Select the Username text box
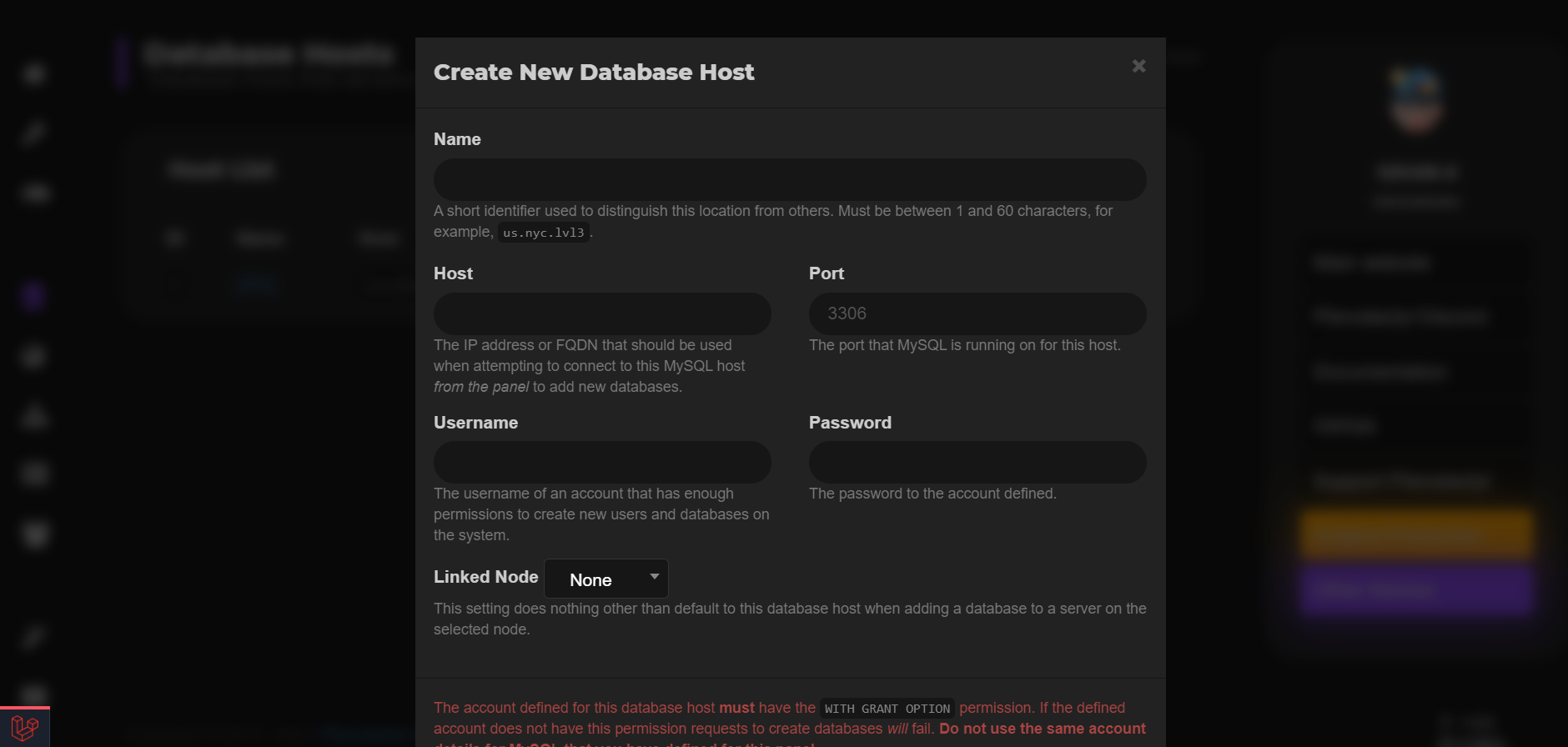1568x747 pixels. [601, 463]
